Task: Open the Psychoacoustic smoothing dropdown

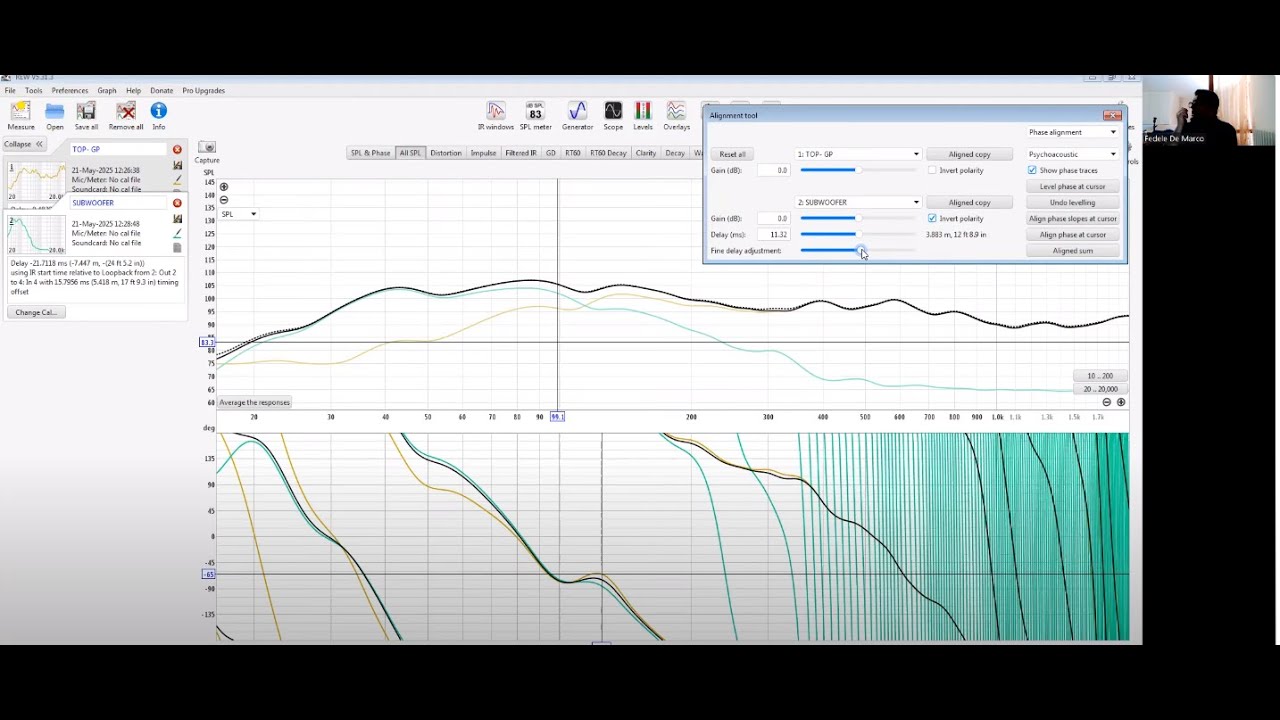Action: click(x=1072, y=154)
